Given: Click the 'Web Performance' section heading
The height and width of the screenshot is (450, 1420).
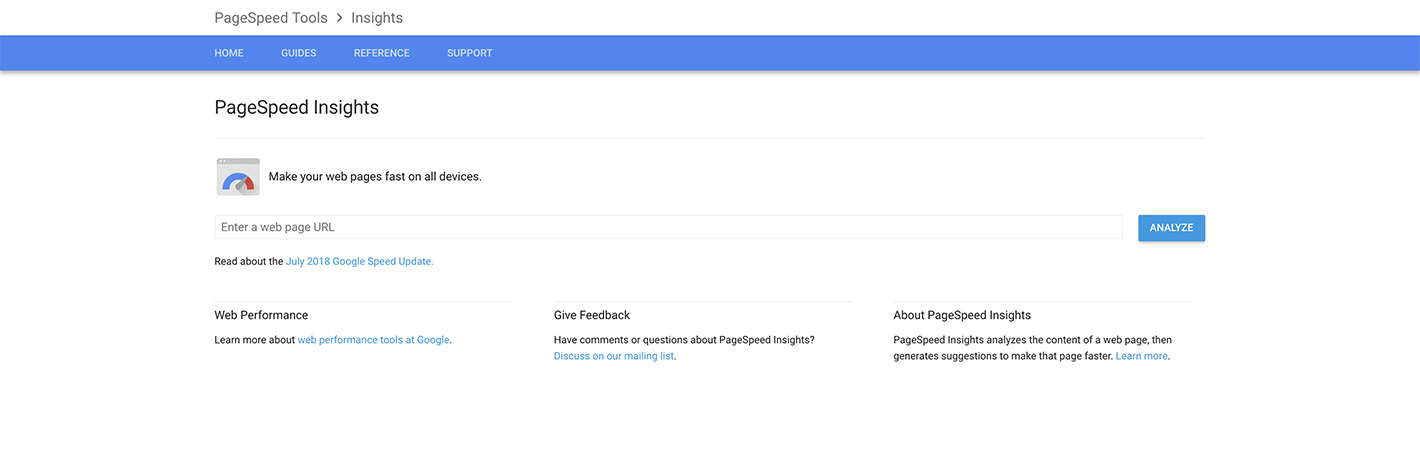Looking at the screenshot, I should [x=261, y=315].
